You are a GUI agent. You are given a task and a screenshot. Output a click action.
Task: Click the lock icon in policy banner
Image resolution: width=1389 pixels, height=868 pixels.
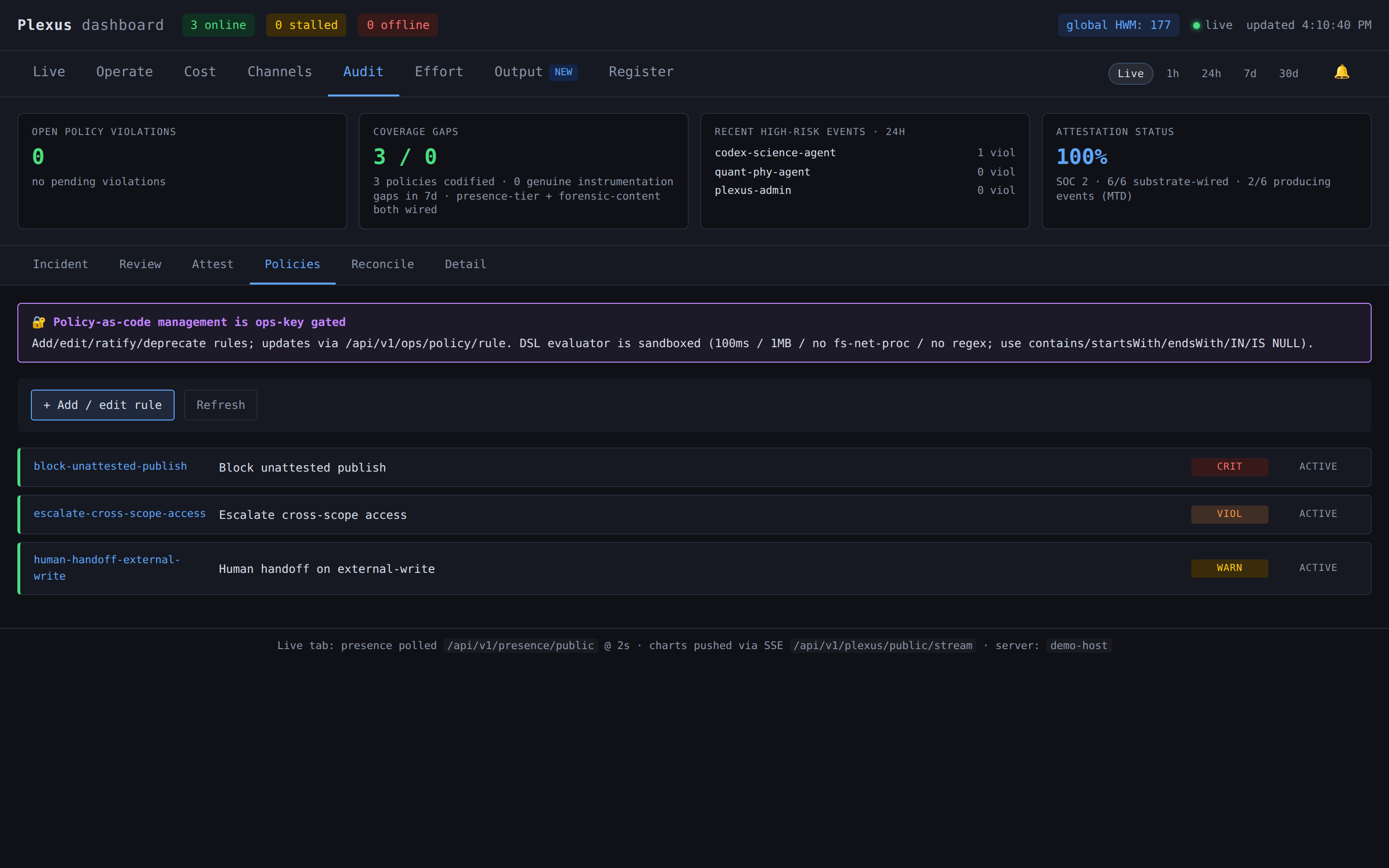[39, 322]
